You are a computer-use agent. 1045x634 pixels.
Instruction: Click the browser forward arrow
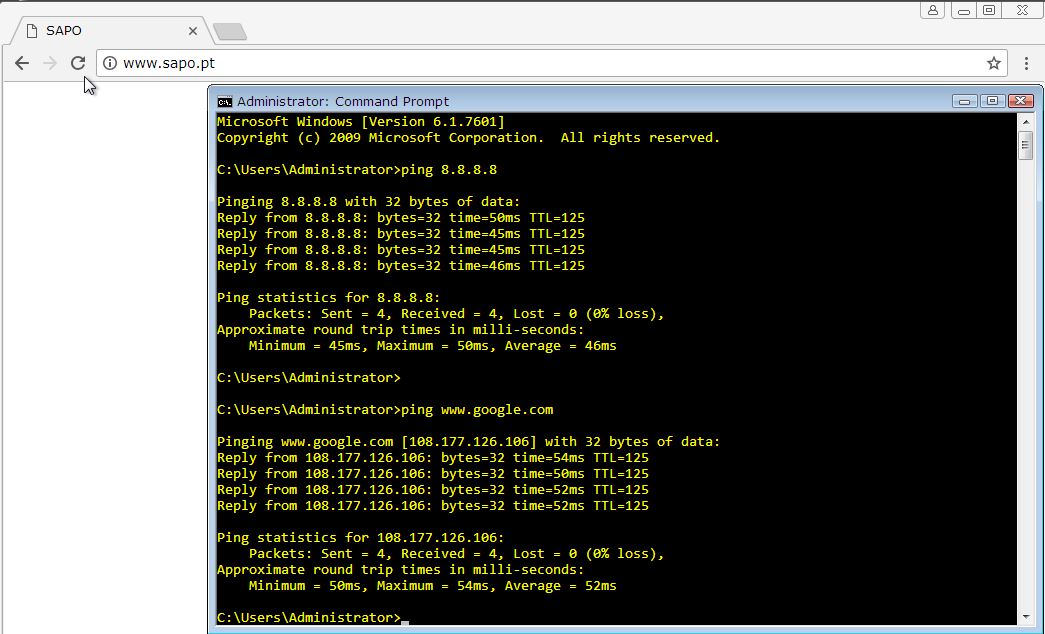pyautogui.click(x=50, y=63)
